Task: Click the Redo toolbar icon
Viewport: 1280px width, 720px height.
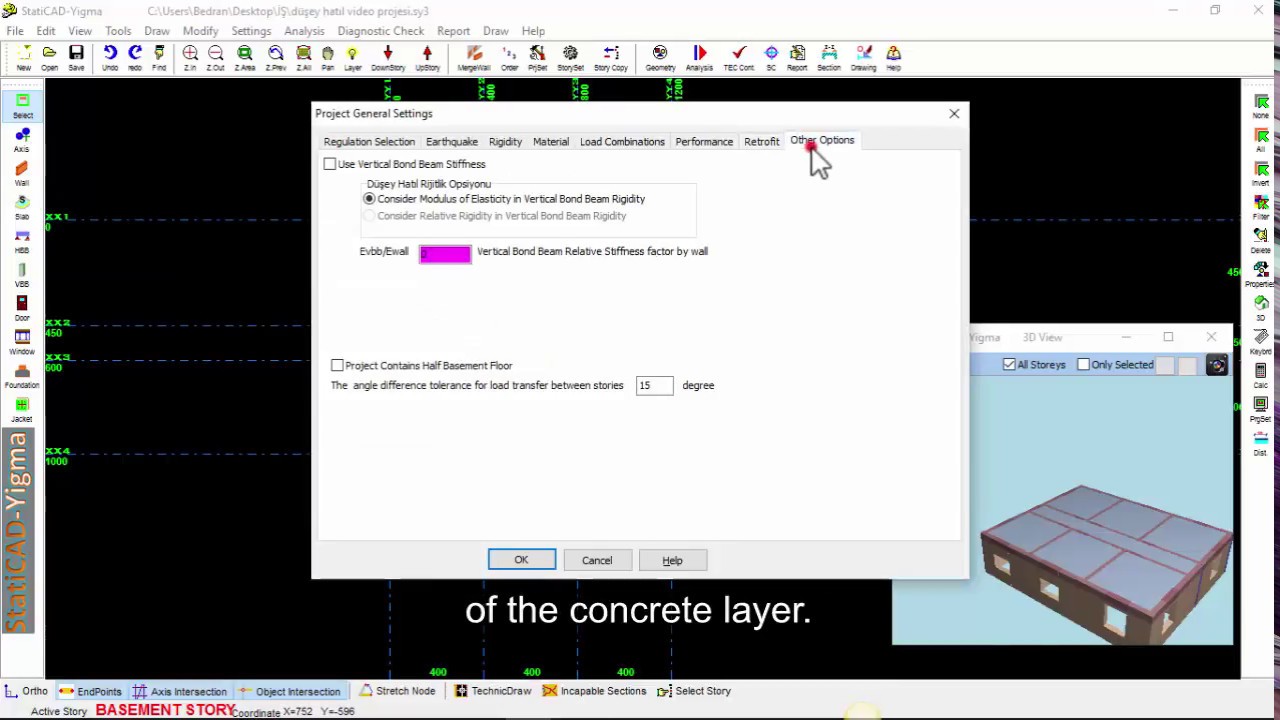Action: click(135, 57)
